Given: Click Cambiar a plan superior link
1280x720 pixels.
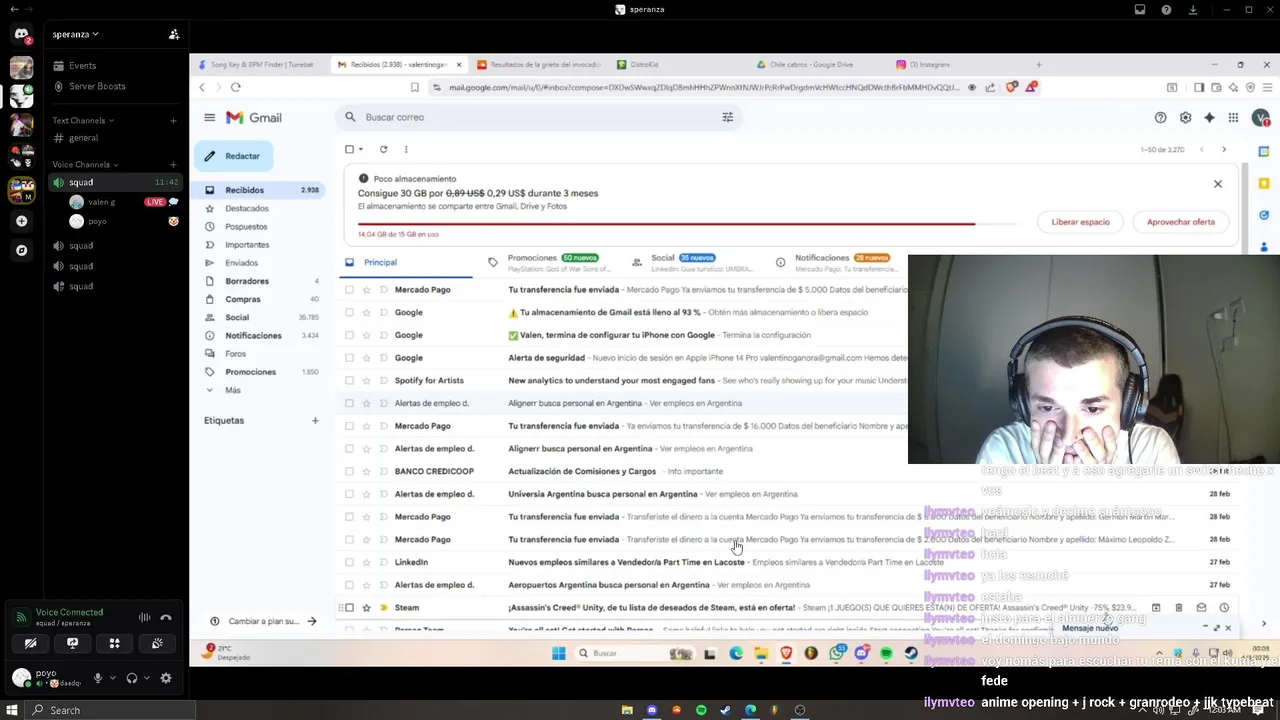Looking at the screenshot, I should coord(263,621).
